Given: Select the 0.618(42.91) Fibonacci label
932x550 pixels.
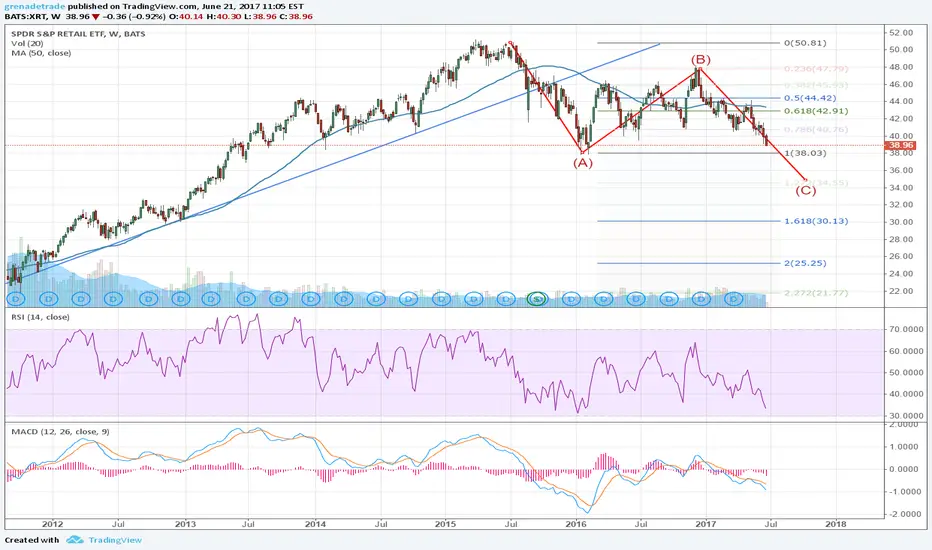Looking at the screenshot, I should (x=816, y=111).
